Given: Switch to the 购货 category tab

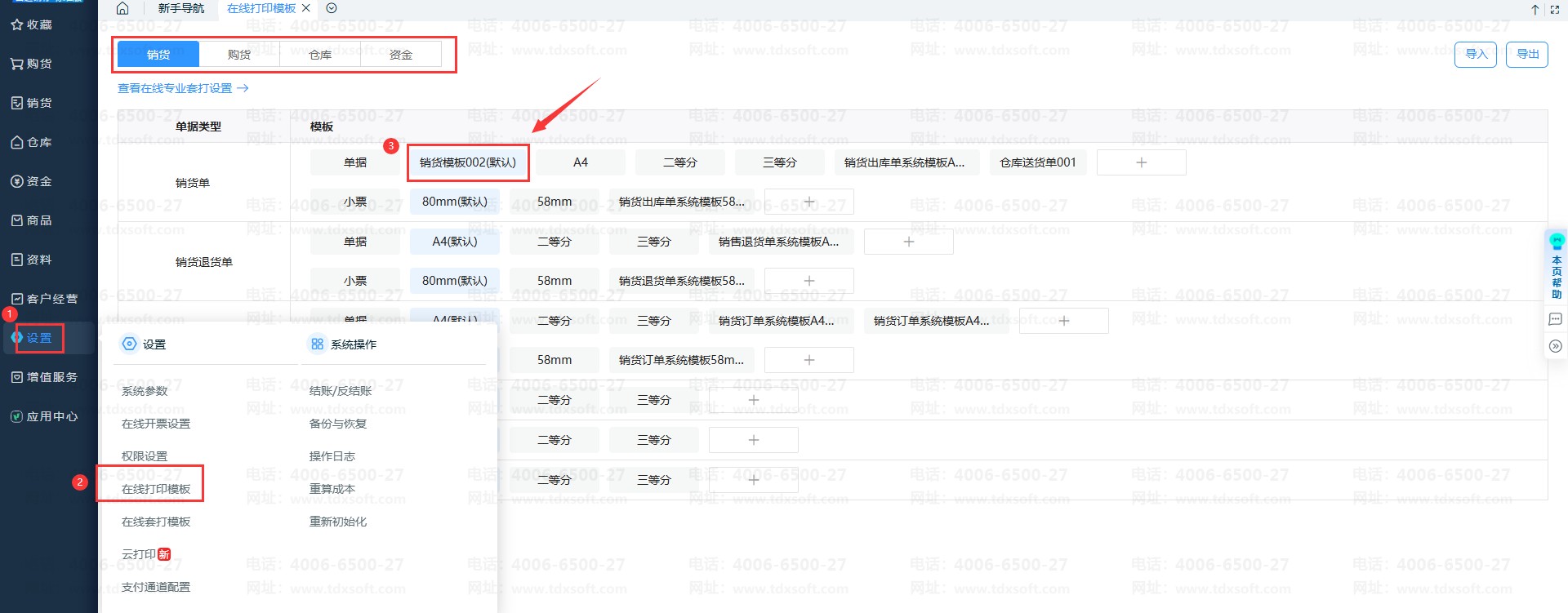Looking at the screenshot, I should [x=239, y=55].
